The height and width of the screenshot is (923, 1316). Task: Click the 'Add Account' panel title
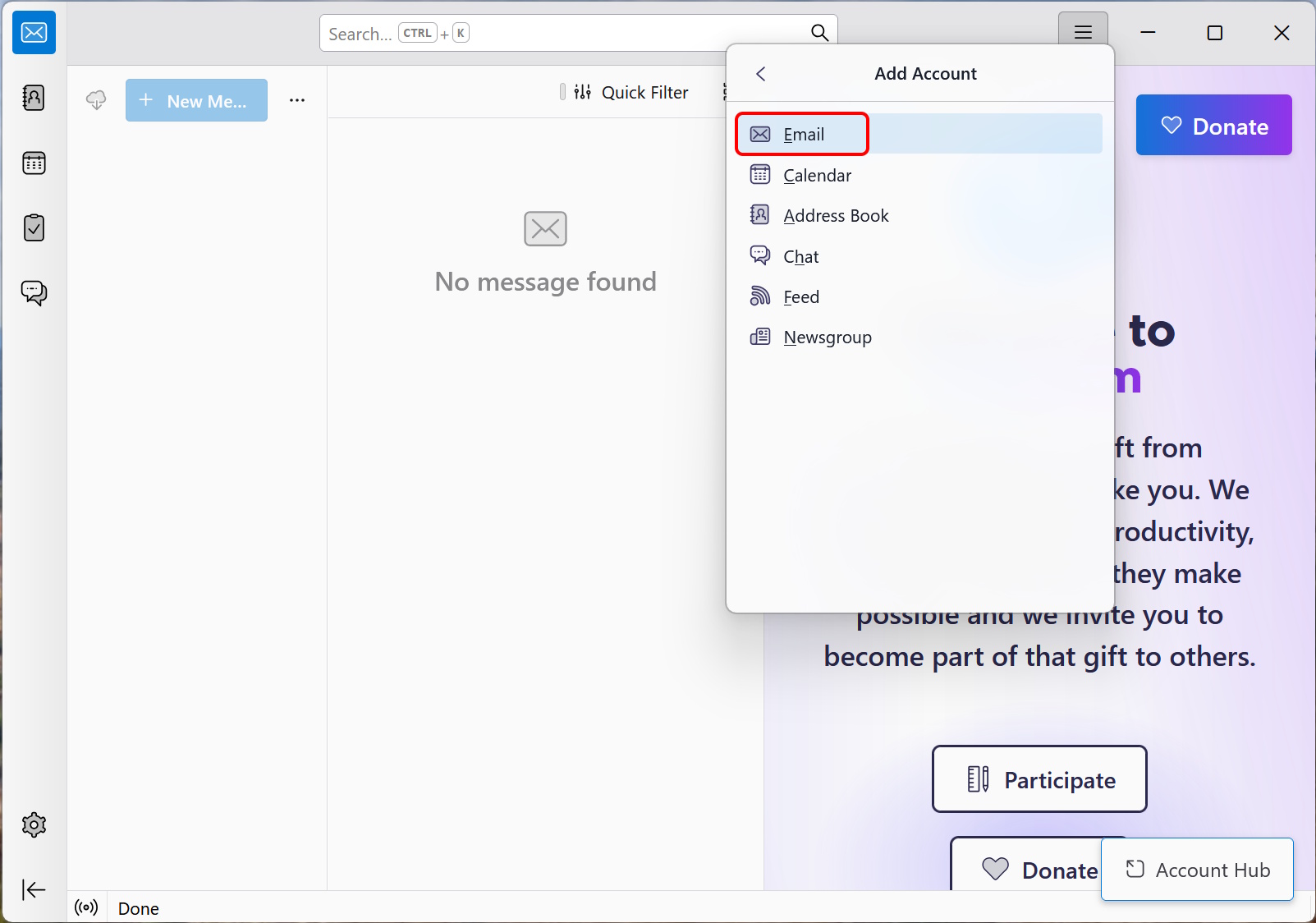coord(925,74)
